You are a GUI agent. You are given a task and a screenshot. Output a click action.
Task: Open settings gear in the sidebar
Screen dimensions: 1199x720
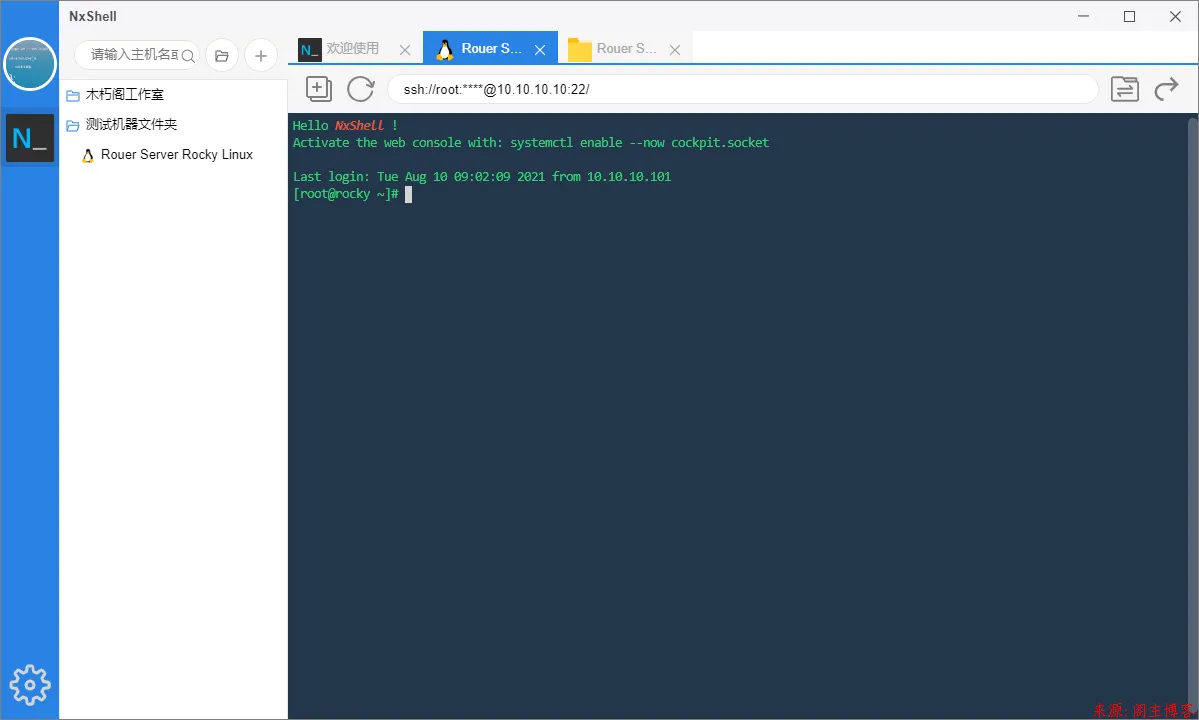(x=30, y=685)
